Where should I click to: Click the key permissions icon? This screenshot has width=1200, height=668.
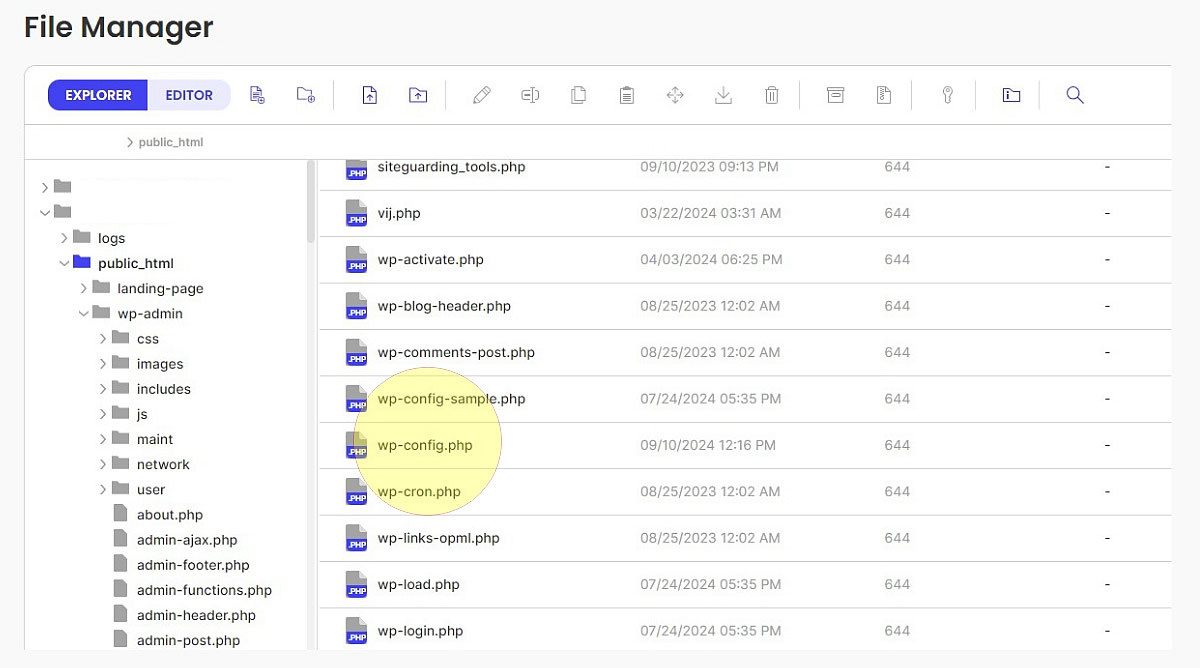(945, 94)
